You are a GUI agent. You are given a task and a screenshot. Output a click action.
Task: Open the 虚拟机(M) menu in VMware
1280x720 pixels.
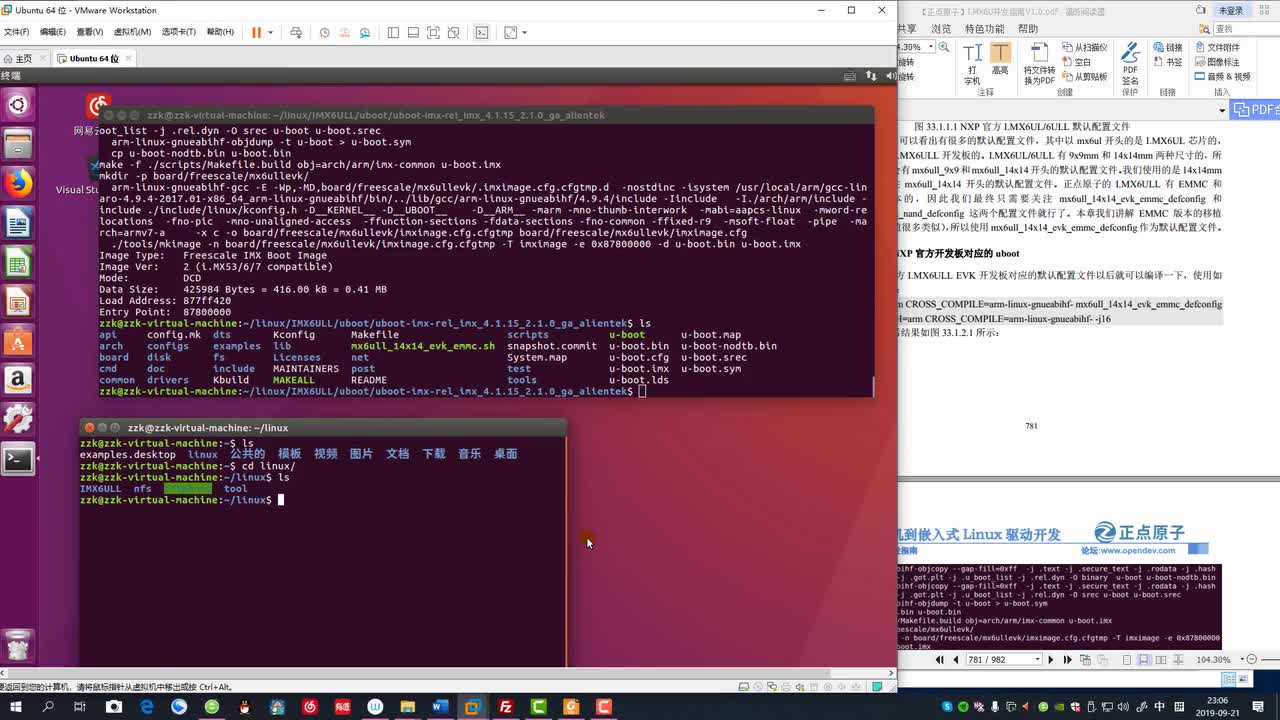132,32
